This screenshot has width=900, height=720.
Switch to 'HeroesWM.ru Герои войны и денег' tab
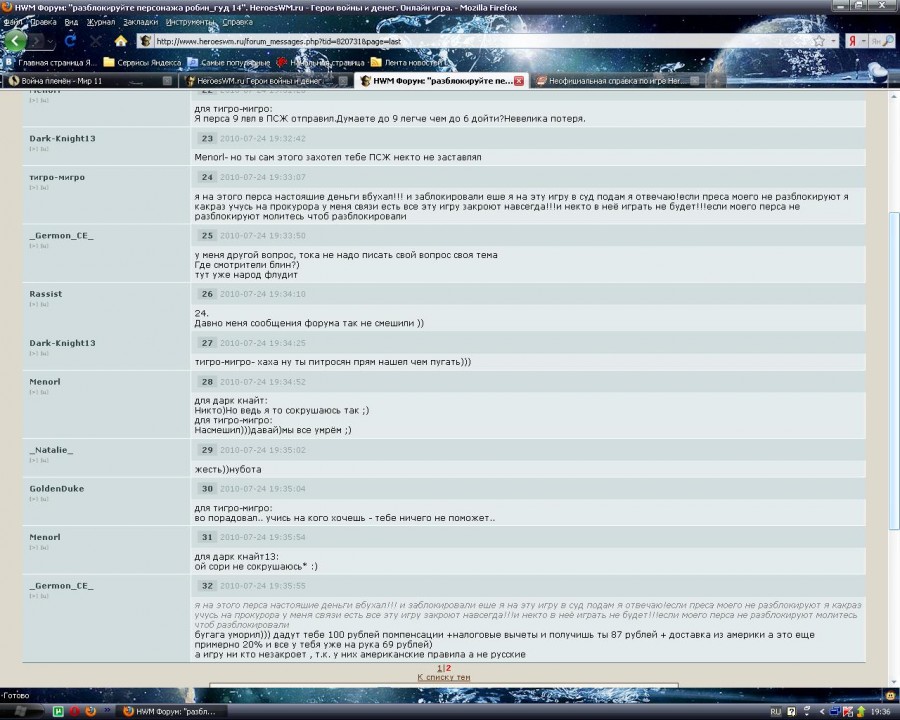(266, 81)
